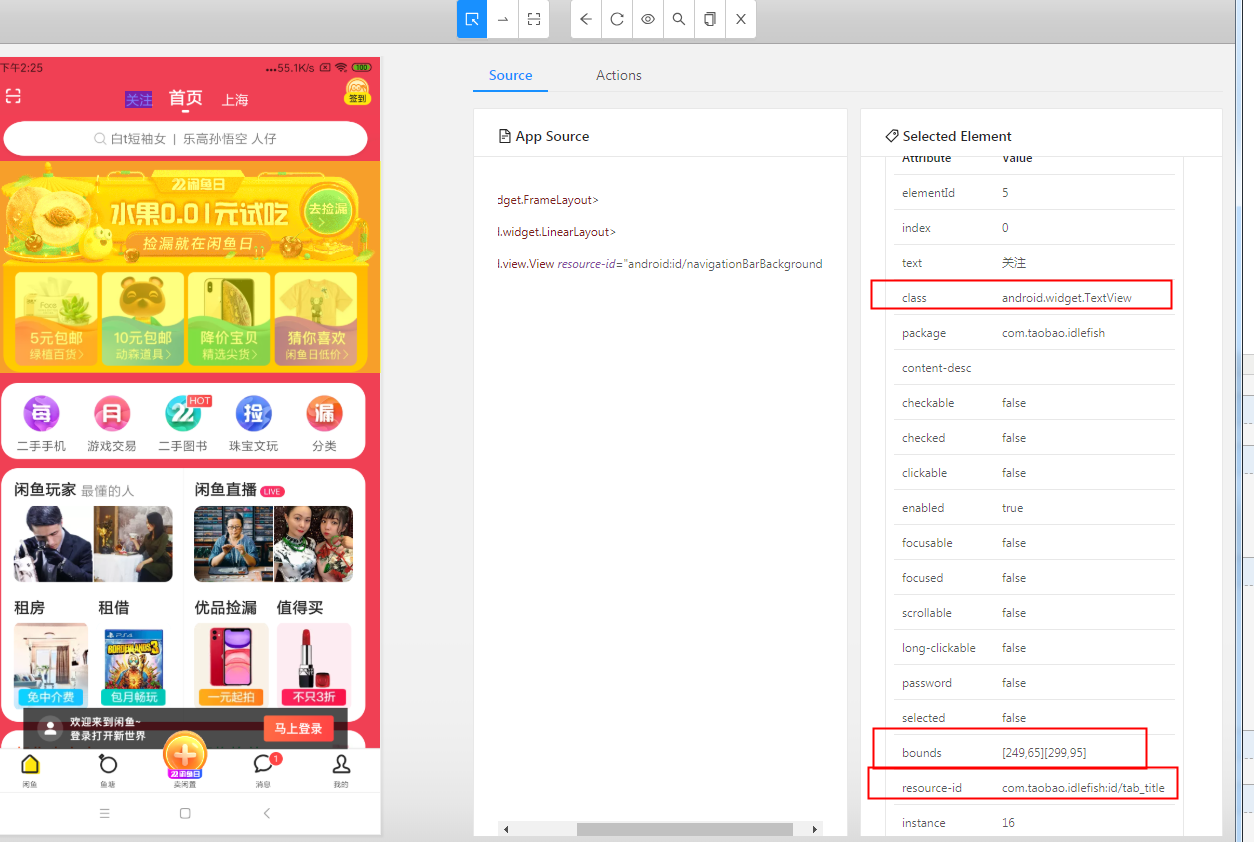Open the 5元包邮 promo card

[56, 318]
